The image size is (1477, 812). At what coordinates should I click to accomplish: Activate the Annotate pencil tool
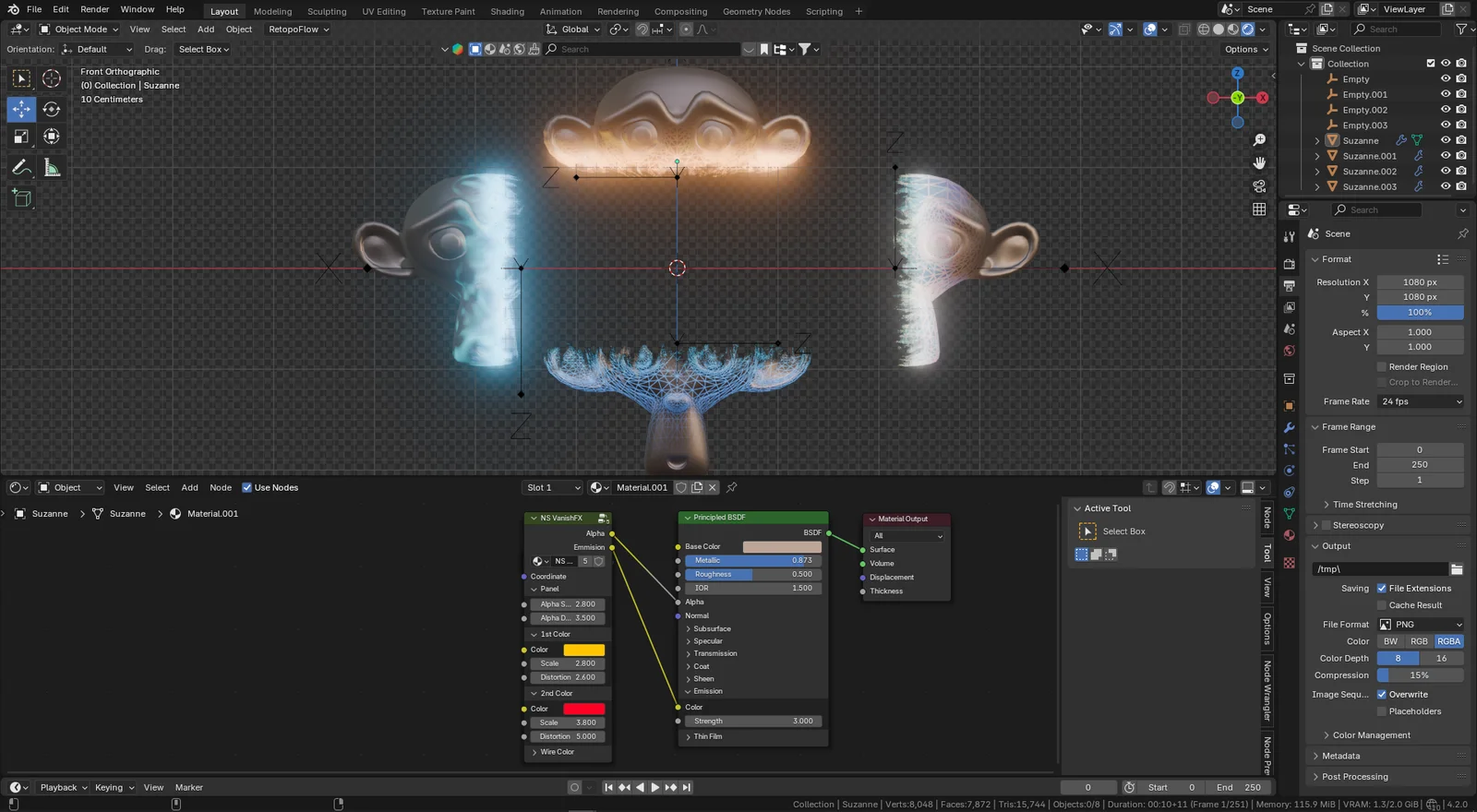[x=21, y=168]
